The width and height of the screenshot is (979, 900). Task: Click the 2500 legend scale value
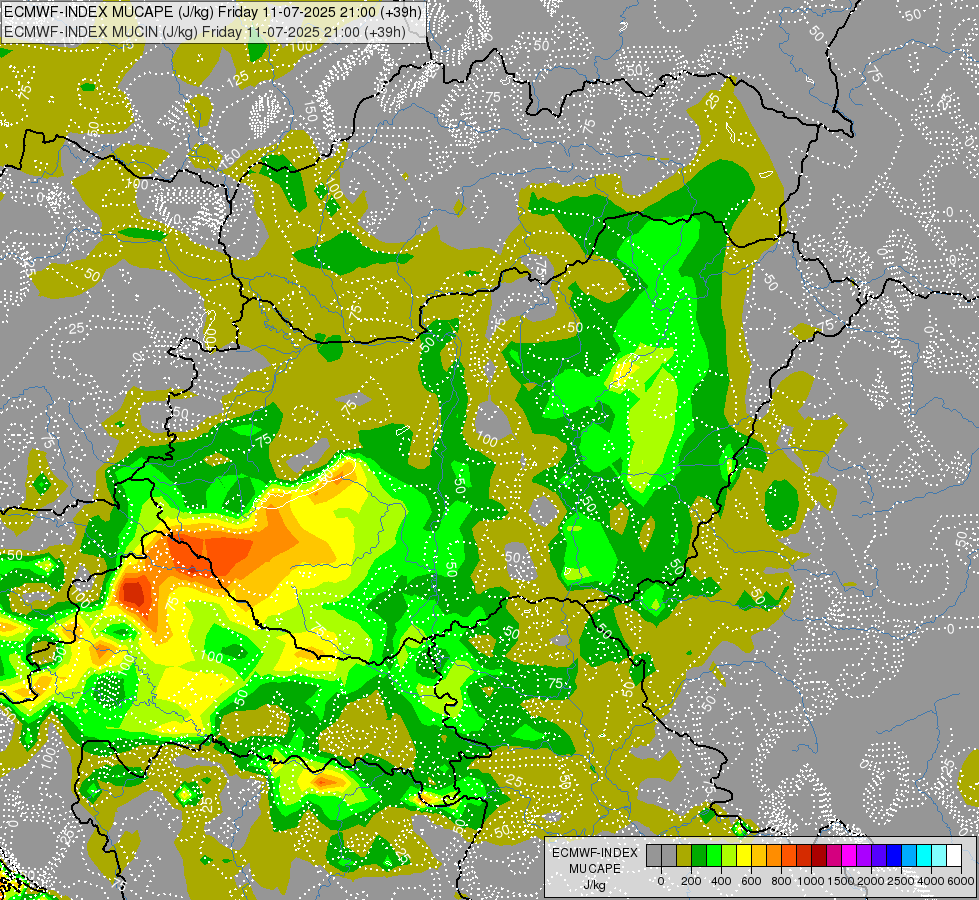tap(901, 881)
